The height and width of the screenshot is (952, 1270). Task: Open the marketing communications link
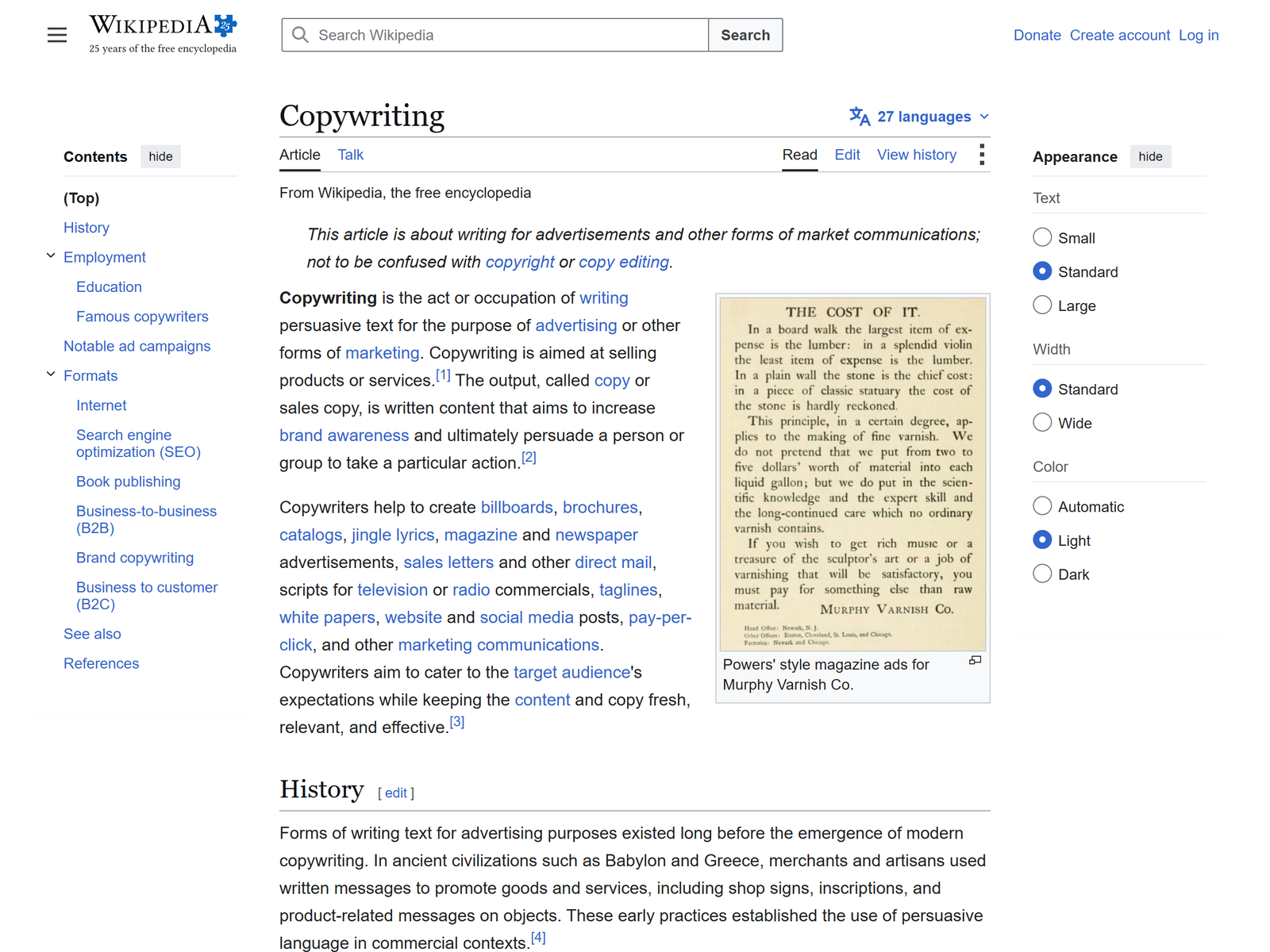click(x=498, y=645)
